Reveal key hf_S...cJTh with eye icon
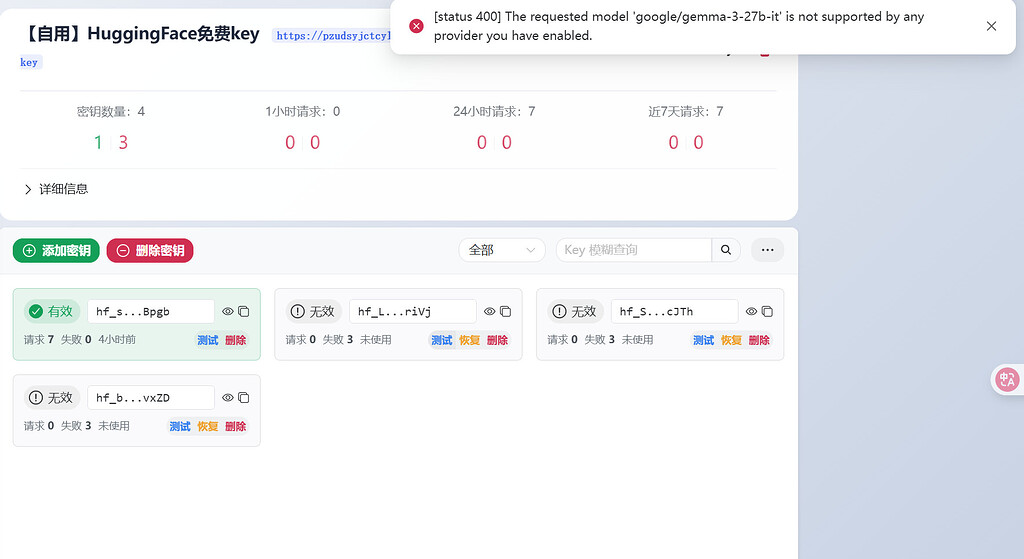 pos(752,311)
